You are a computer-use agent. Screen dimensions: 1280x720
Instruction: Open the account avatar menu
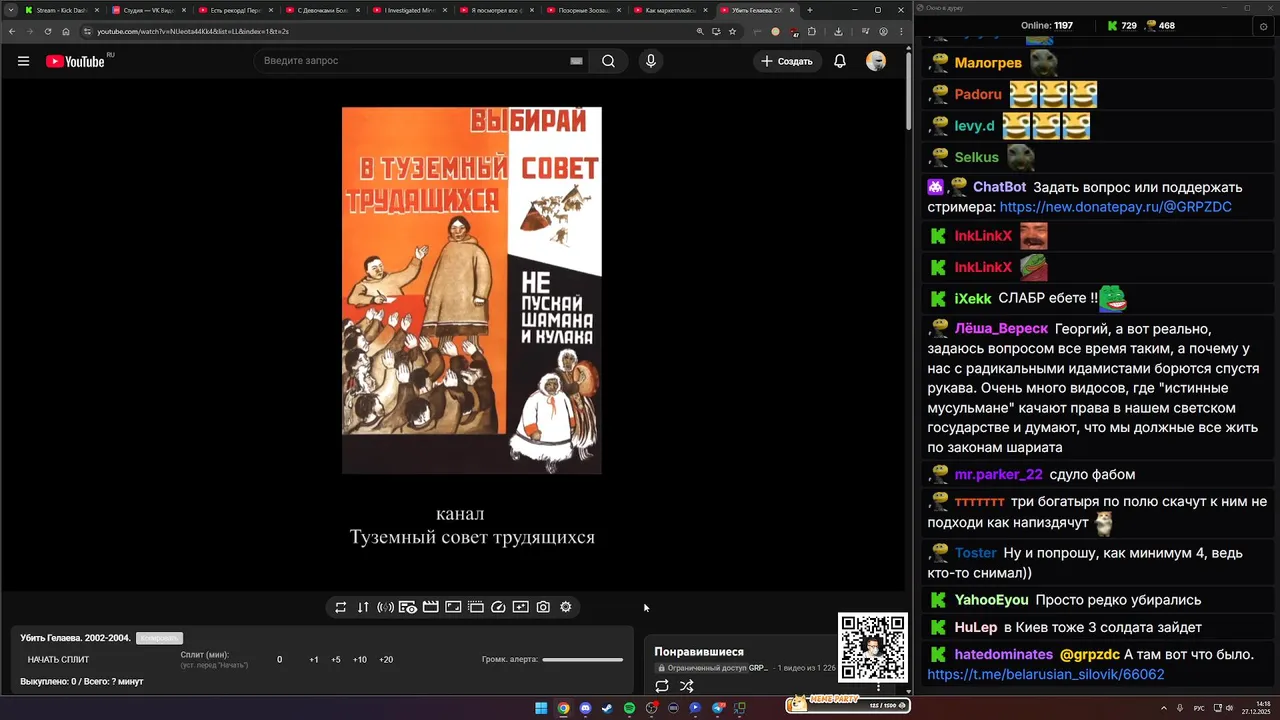(x=876, y=61)
